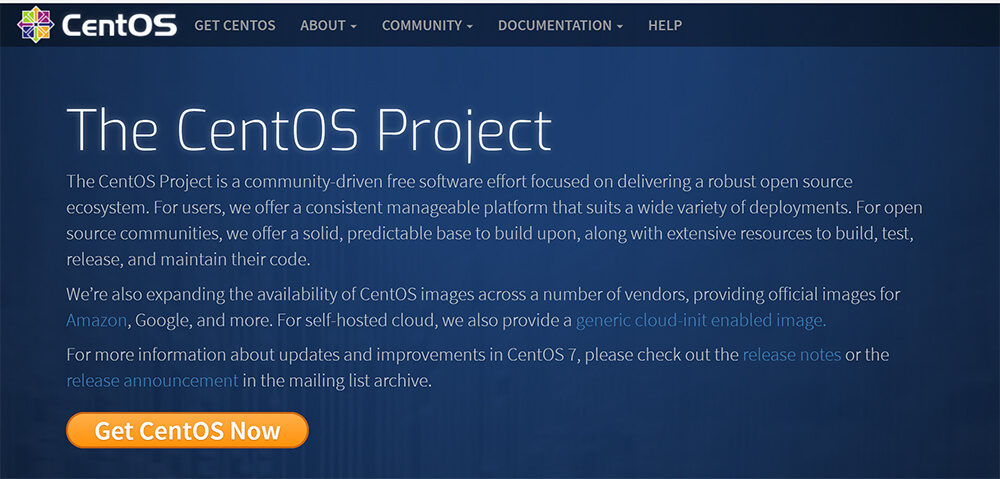This screenshot has height=479, width=1000.
Task: Click text 'release, and maintain their code.'
Action: pyautogui.click(x=188, y=260)
